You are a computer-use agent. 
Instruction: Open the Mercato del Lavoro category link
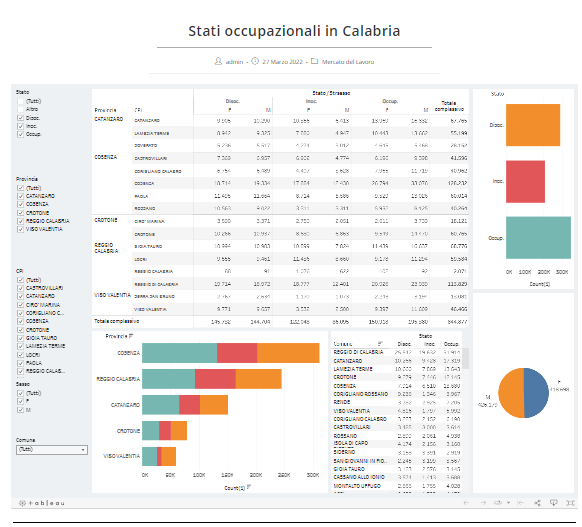348,62
